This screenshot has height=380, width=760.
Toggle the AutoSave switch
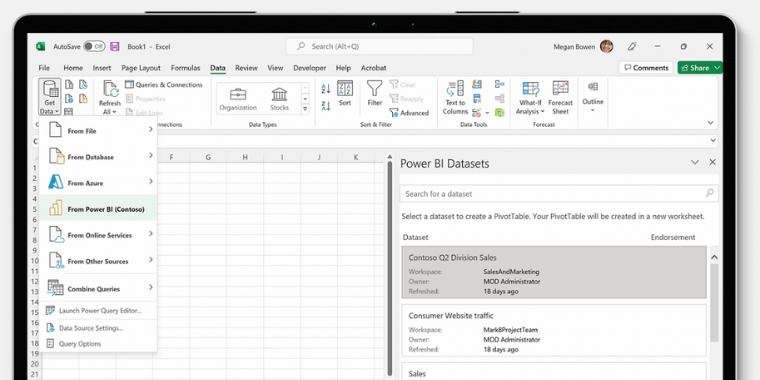coord(94,47)
